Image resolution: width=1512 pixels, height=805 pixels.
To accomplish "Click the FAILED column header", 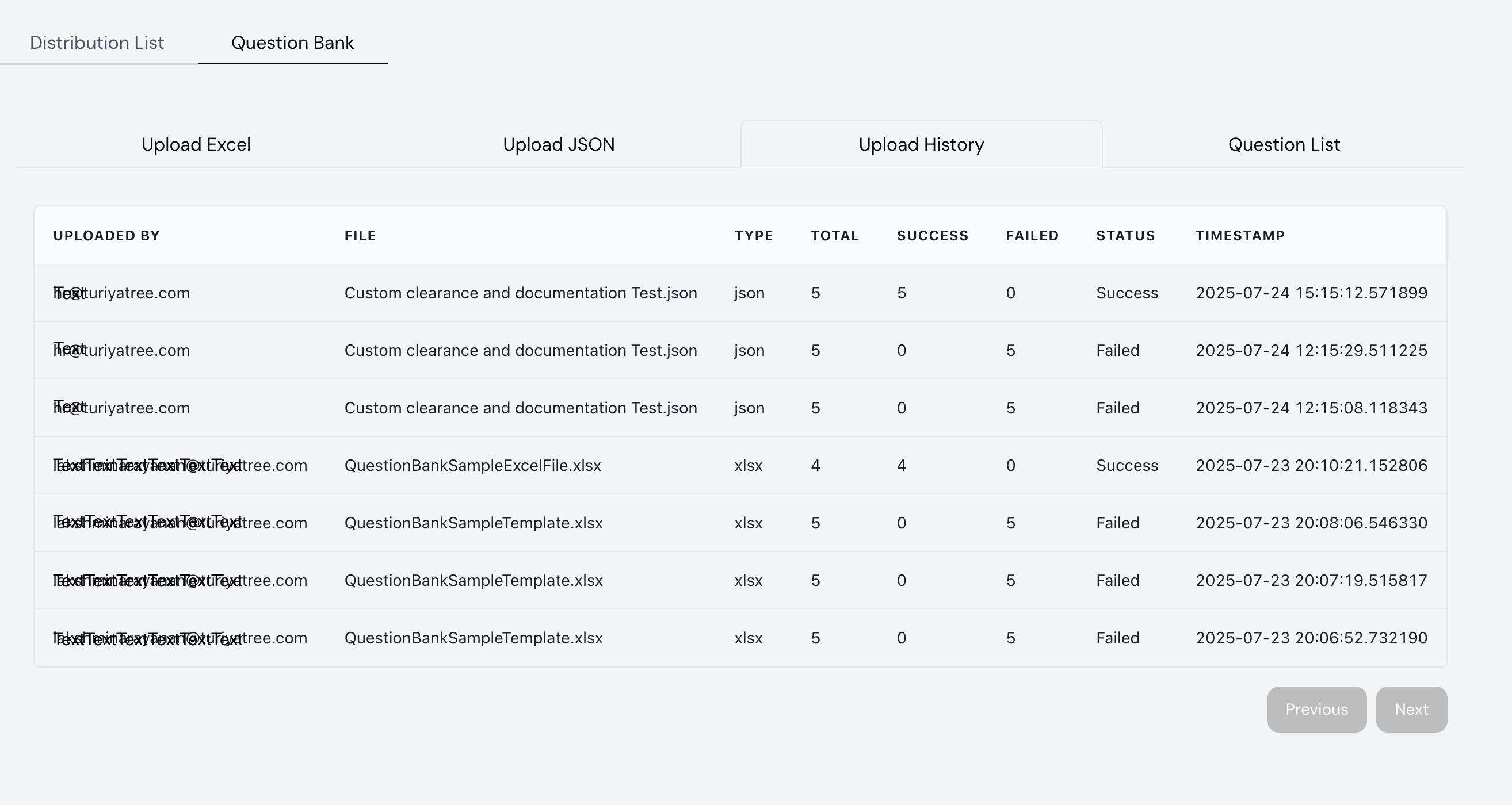I will pyautogui.click(x=1032, y=235).
